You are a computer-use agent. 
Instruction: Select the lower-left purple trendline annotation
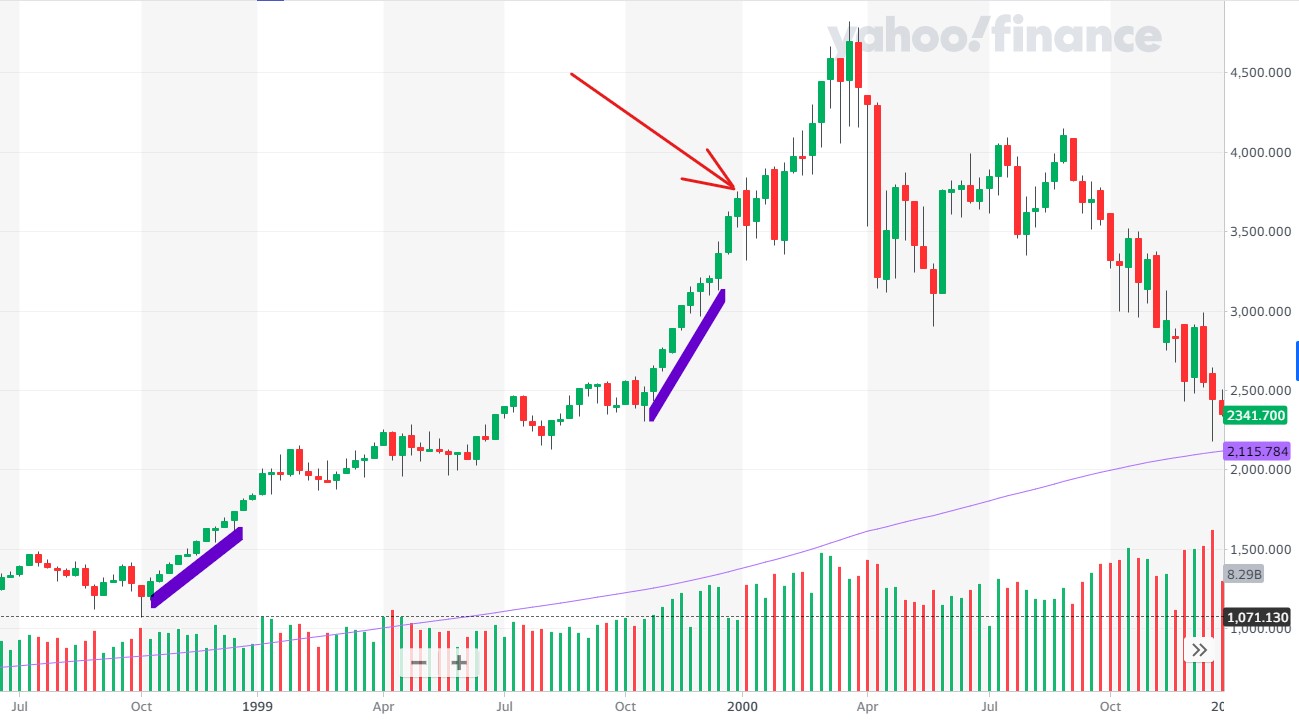196,568
